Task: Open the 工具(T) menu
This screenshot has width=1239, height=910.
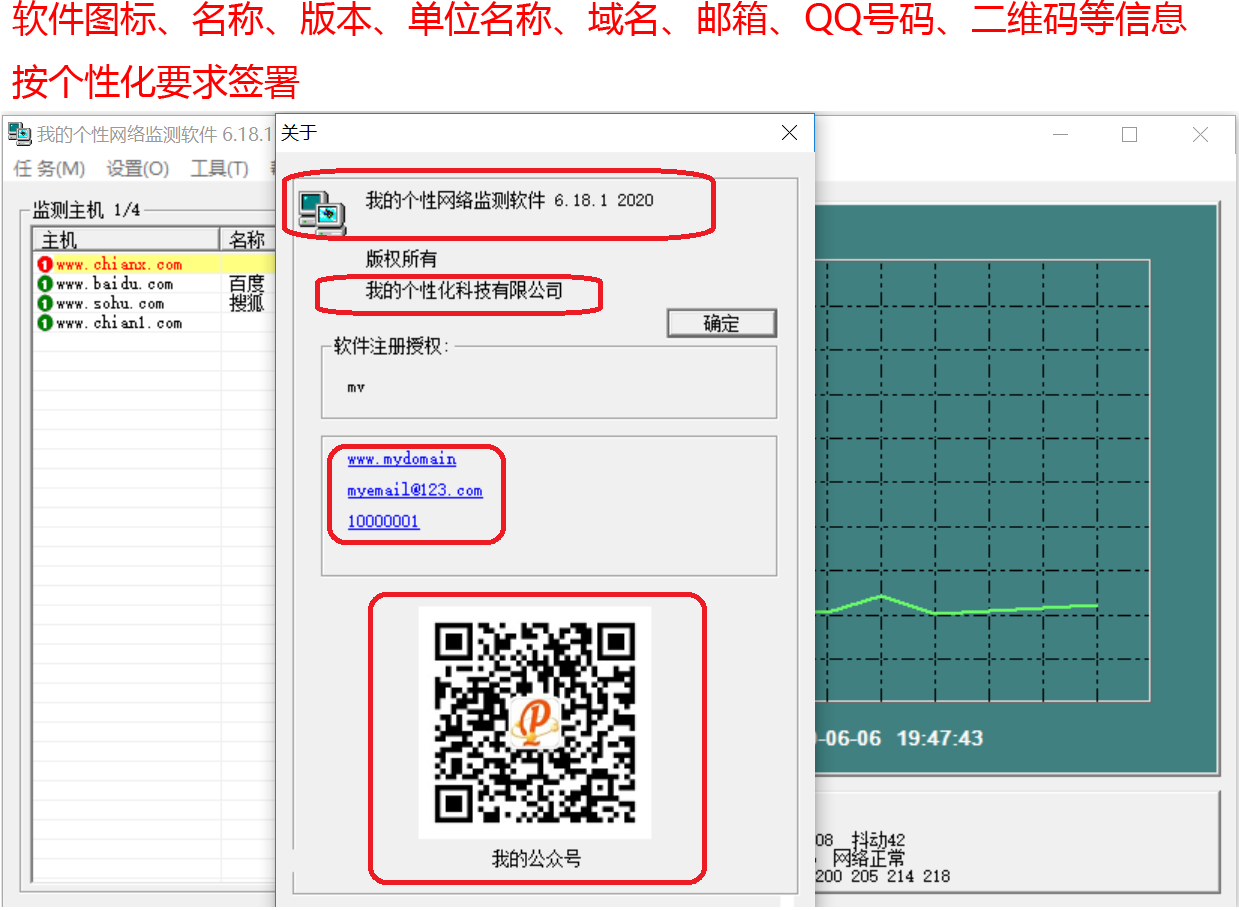Action: pos(219,169)
